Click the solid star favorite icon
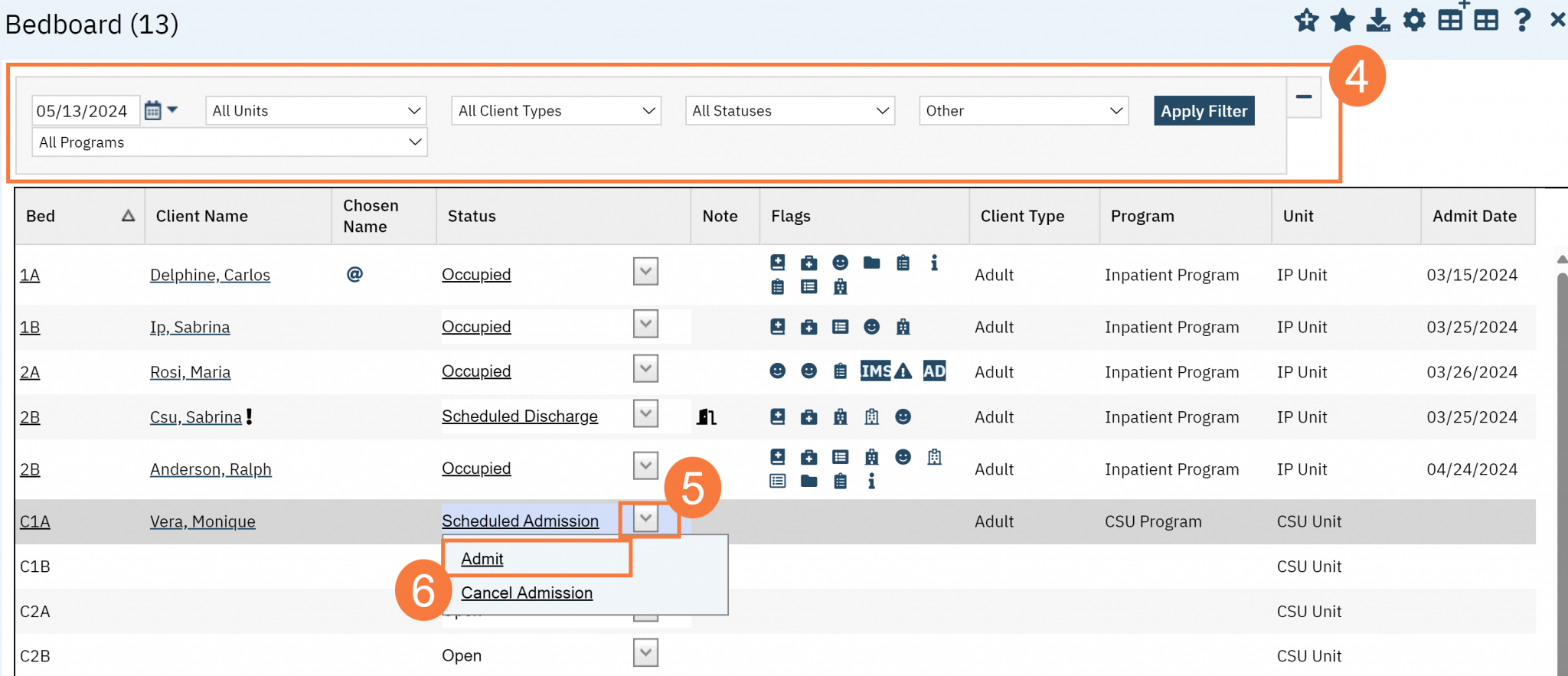Screen dimensions: 1568x676 click(1342, 20)
